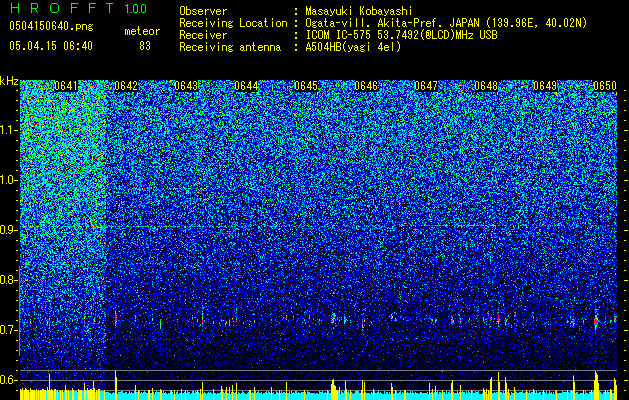This screenshot has width=629, height=400.
Task: Select the 0650 time marker
Action: (x=605, y=86)
